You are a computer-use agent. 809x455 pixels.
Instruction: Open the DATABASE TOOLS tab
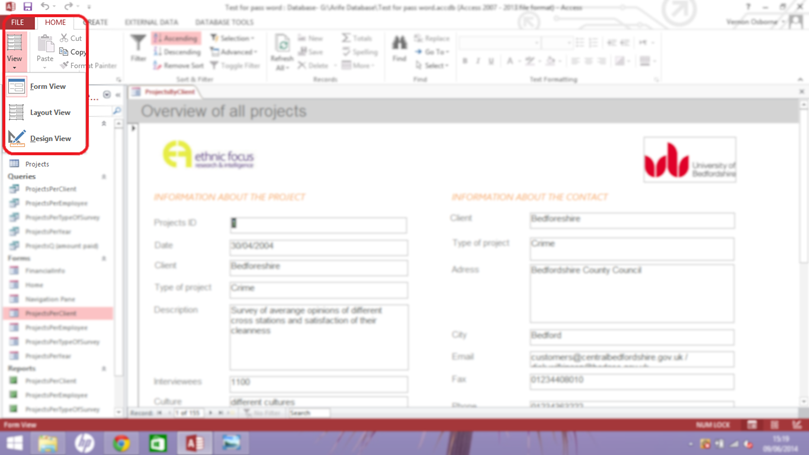tap(224, 22)
